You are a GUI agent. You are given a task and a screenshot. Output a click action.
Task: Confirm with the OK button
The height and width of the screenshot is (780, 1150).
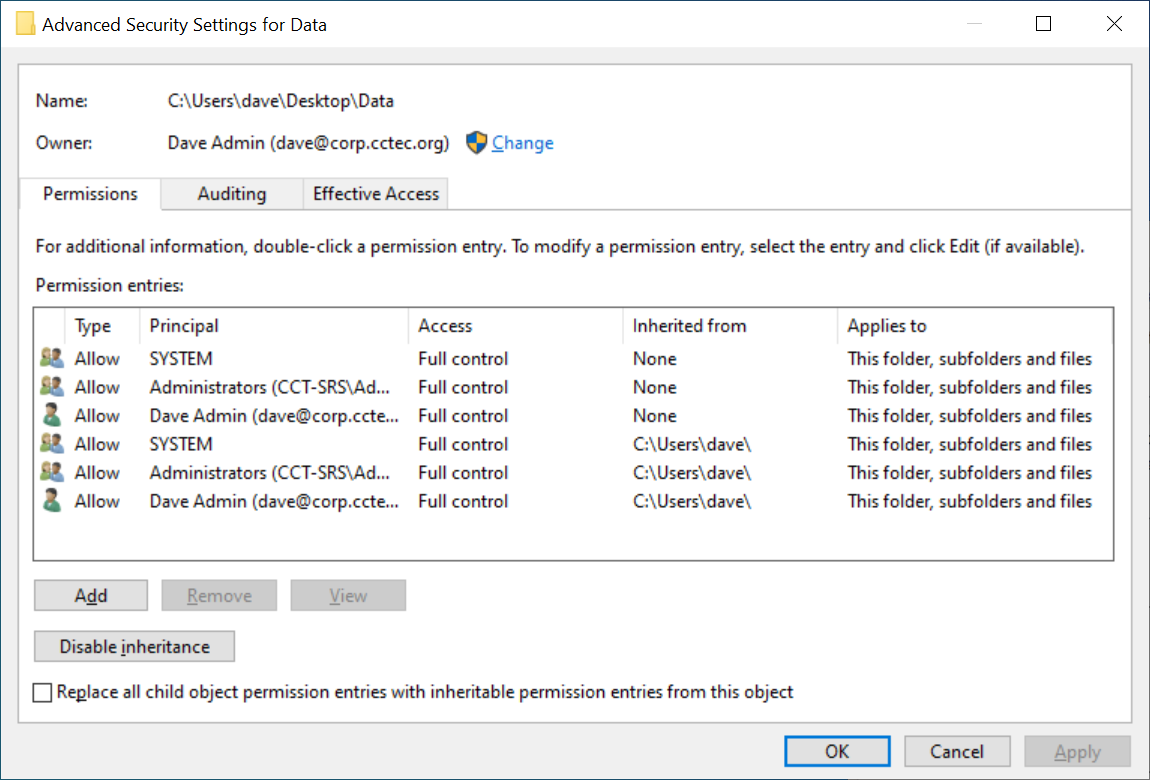pyautogui.click(x=837, y=752)
